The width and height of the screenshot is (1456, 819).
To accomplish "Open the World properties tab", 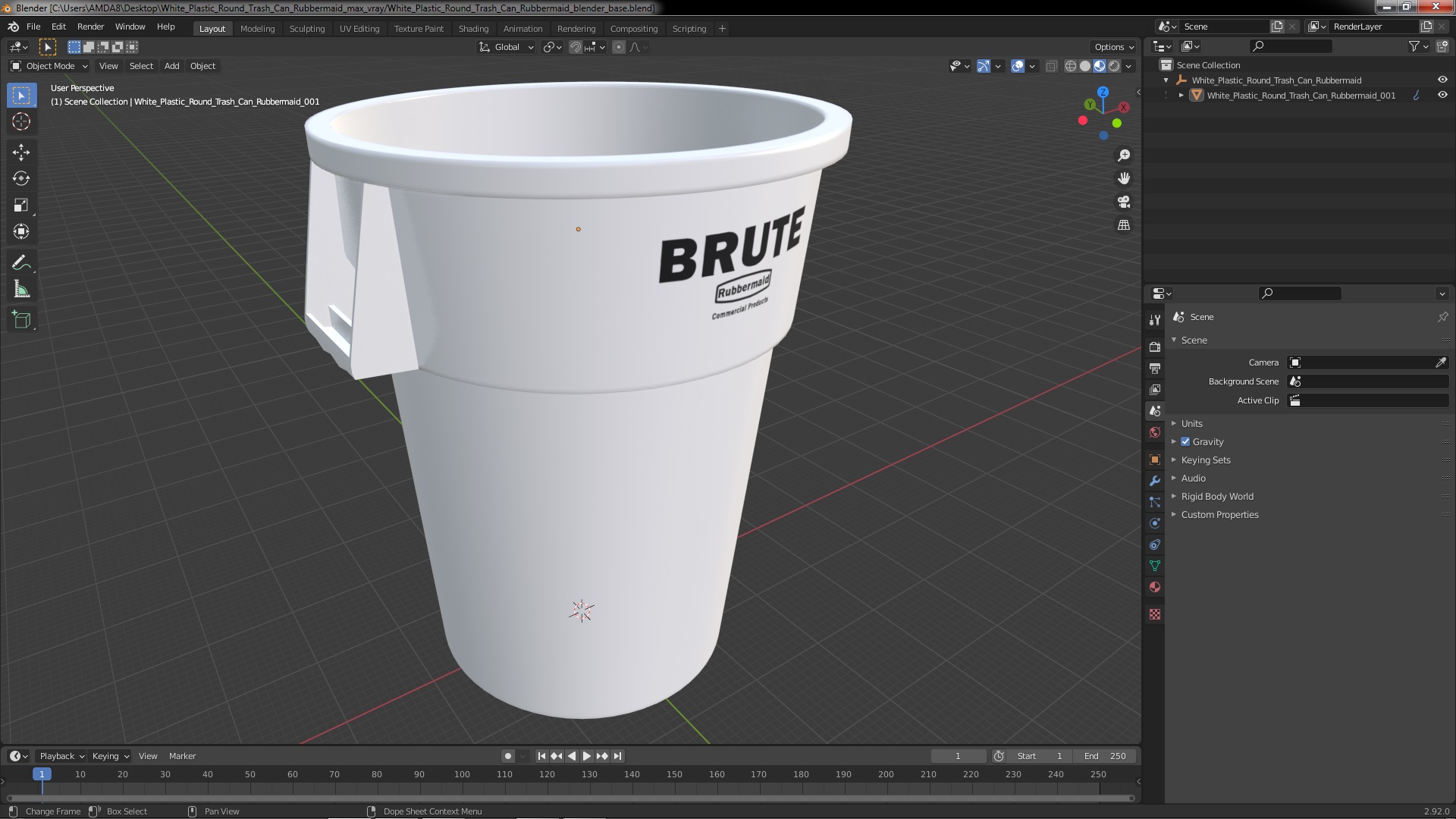I will click(1155, 432).
